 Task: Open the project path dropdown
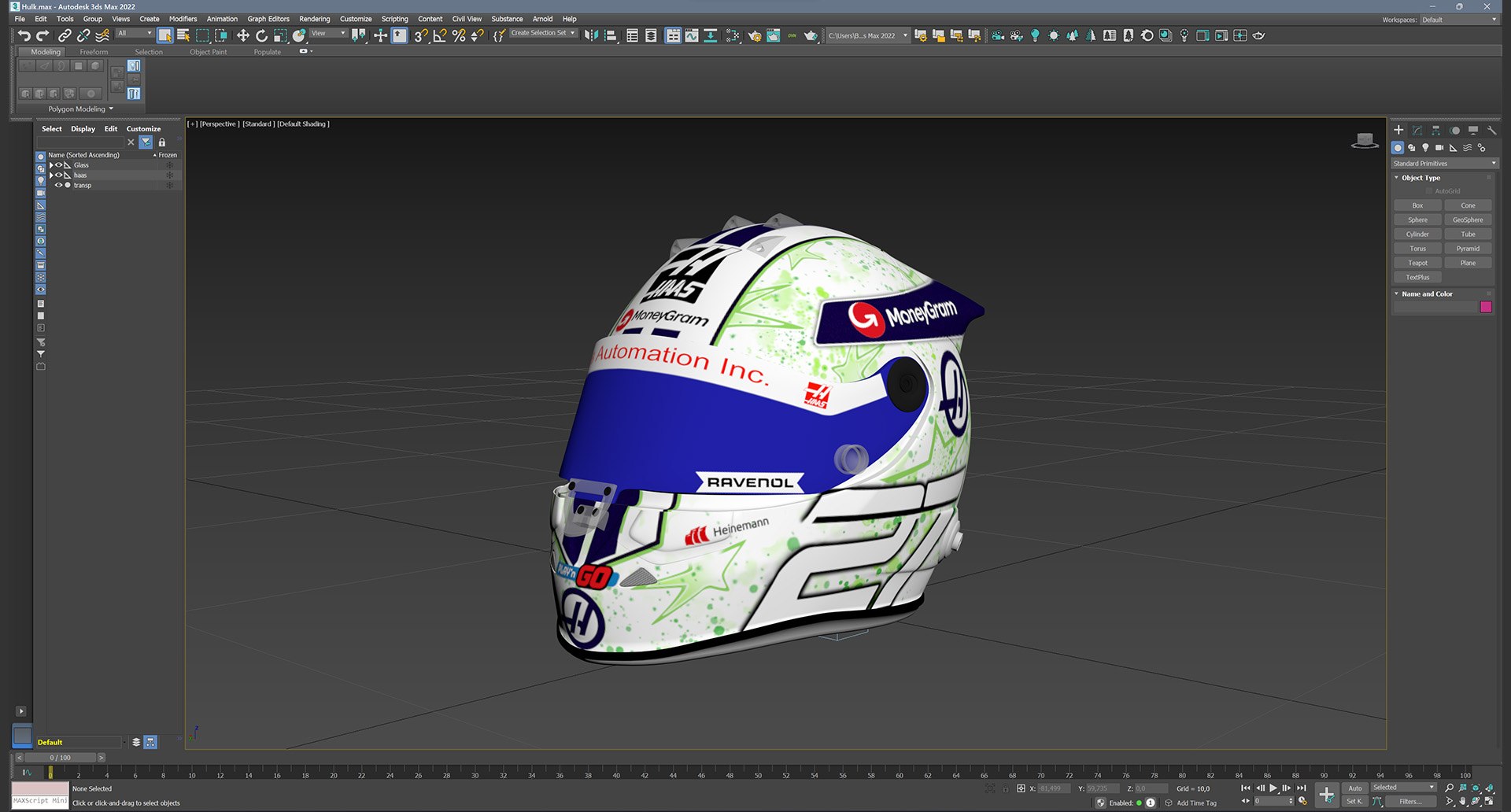(867, 35)
